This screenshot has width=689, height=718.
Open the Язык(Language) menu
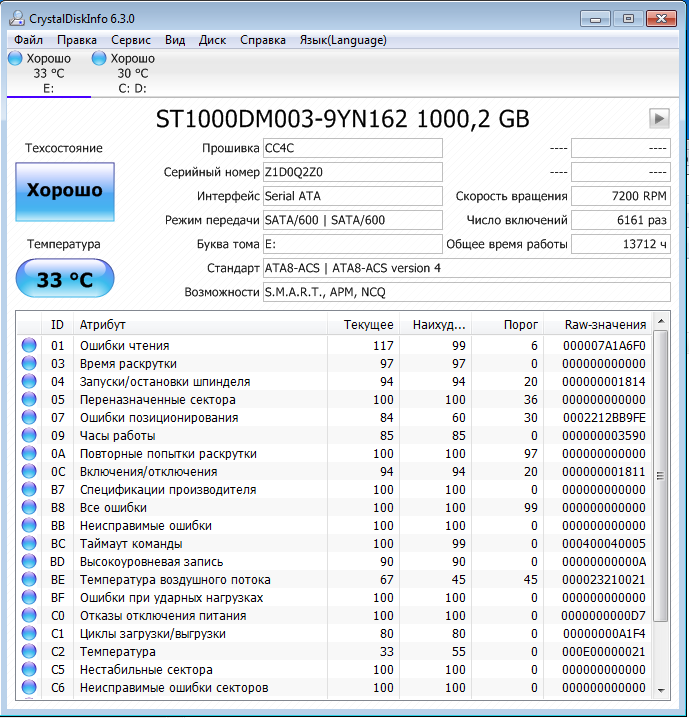(343, 40)
